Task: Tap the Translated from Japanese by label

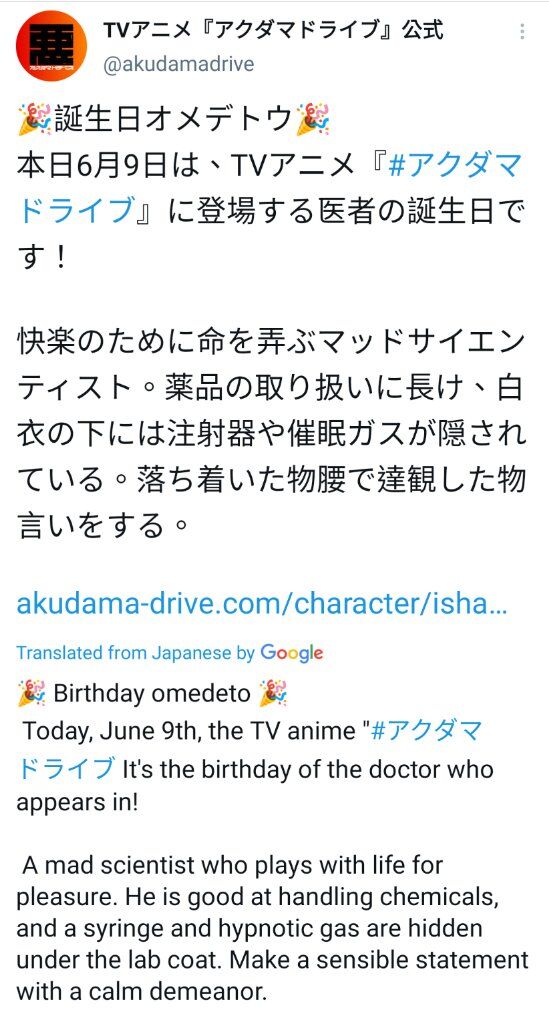Action: tap(135, 652)
